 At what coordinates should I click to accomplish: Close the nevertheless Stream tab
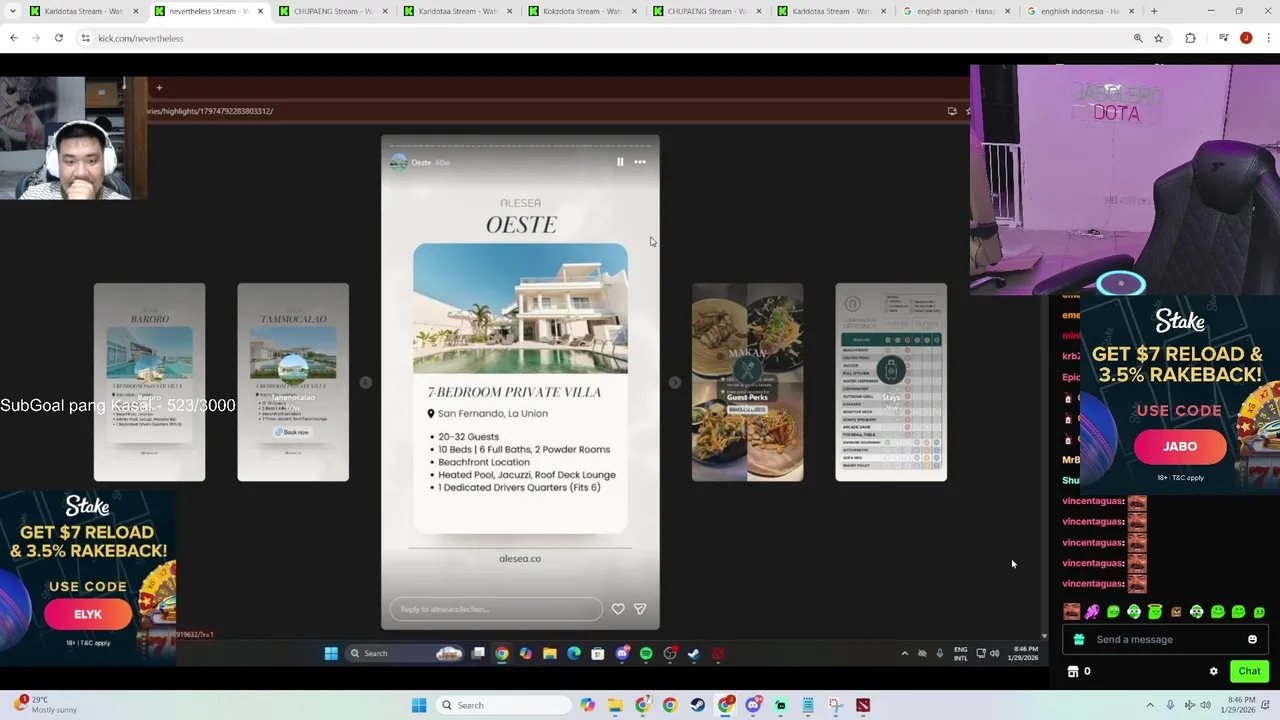261,11
